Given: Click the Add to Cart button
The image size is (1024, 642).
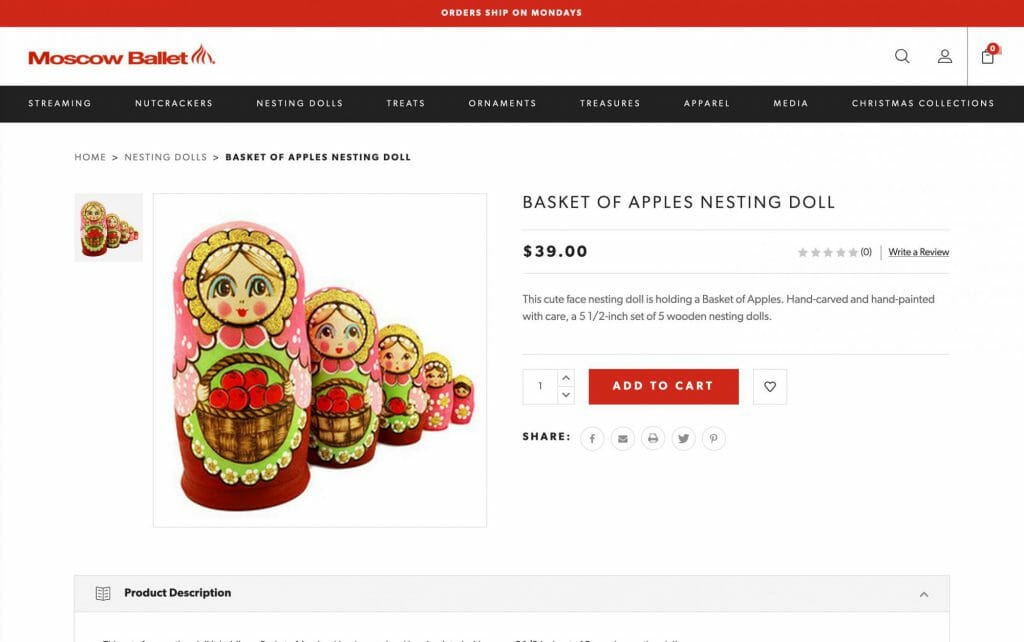Looking at the screenshot, I should [x=664, y=387].
